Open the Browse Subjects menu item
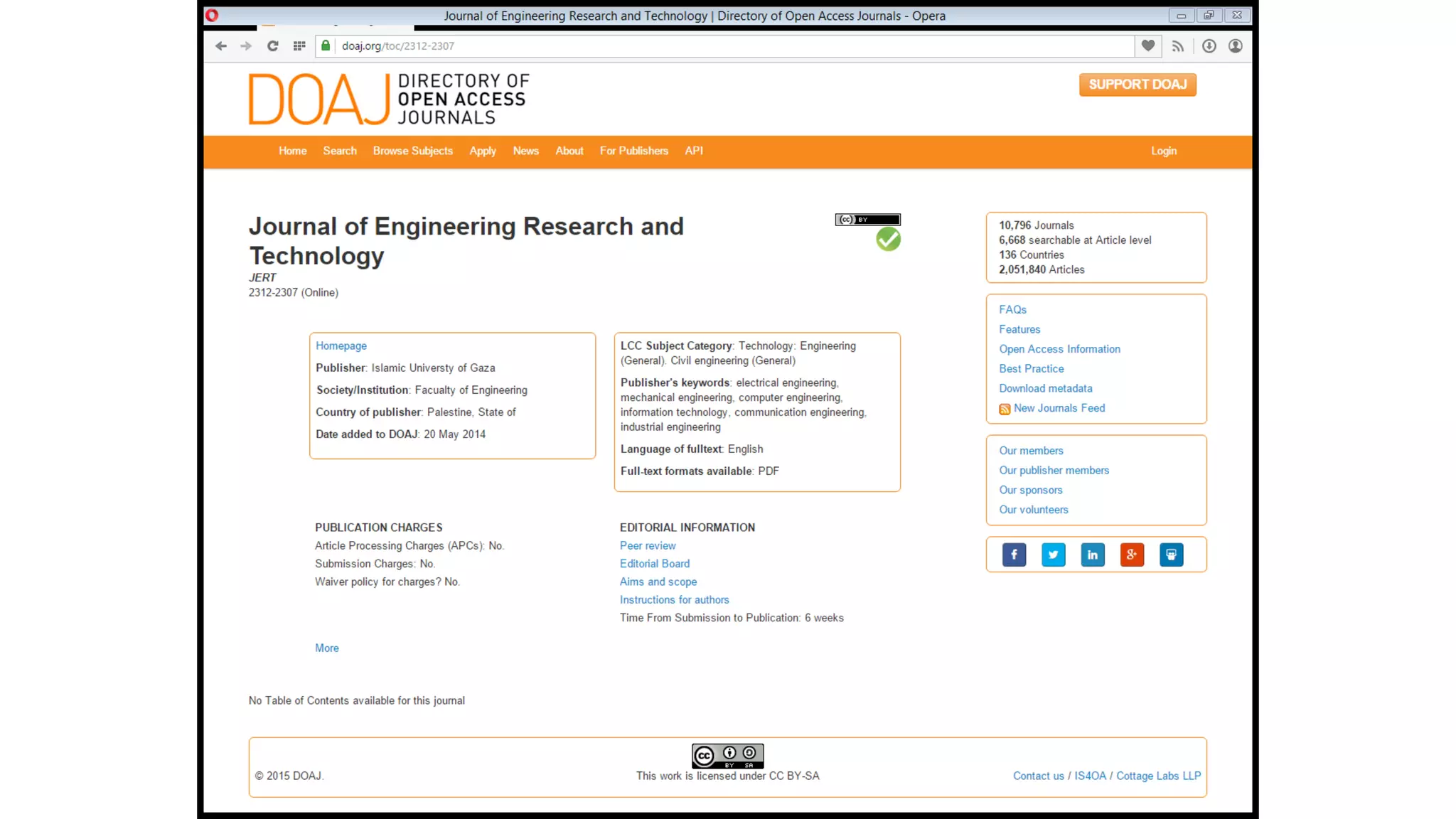The image size is (1456, 819). coord(412,151)
